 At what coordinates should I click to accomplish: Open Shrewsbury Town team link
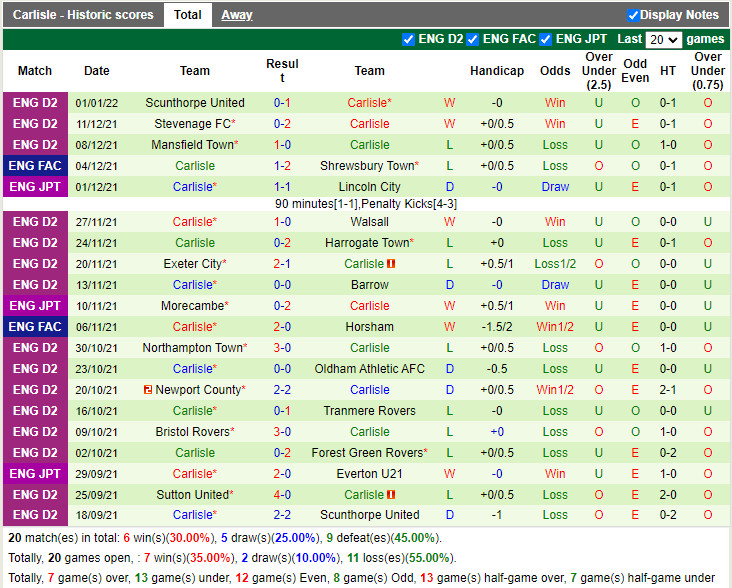click(369, 166)
